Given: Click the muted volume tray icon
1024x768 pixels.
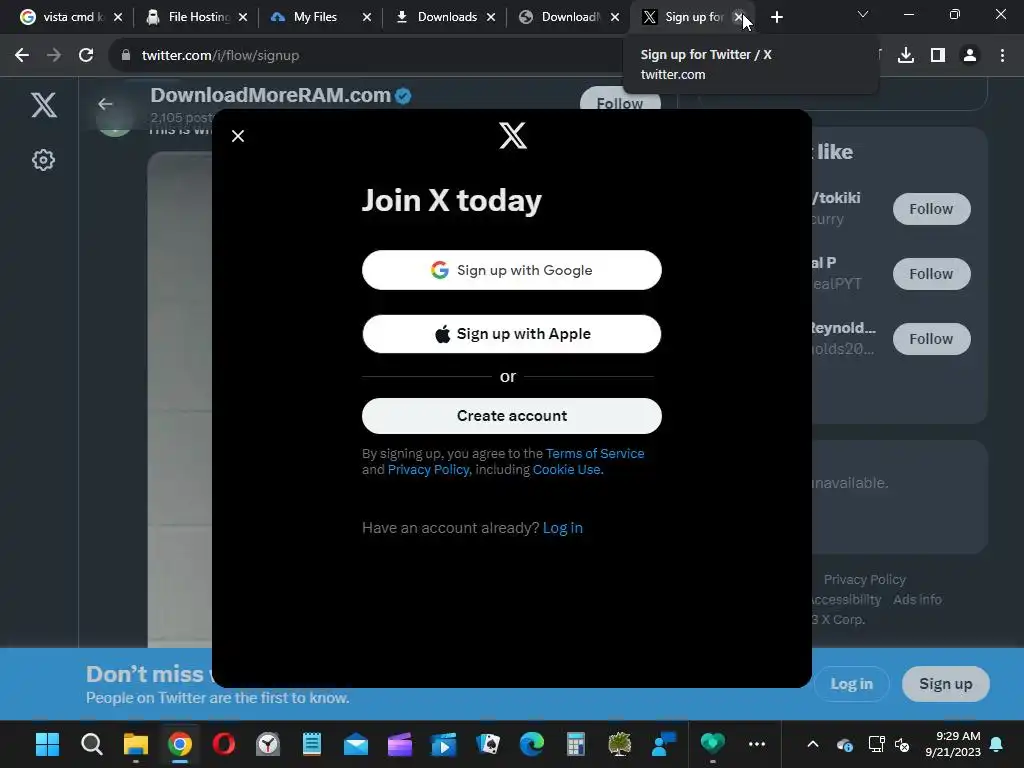Looking at the screenshot, I should point(903,744).
